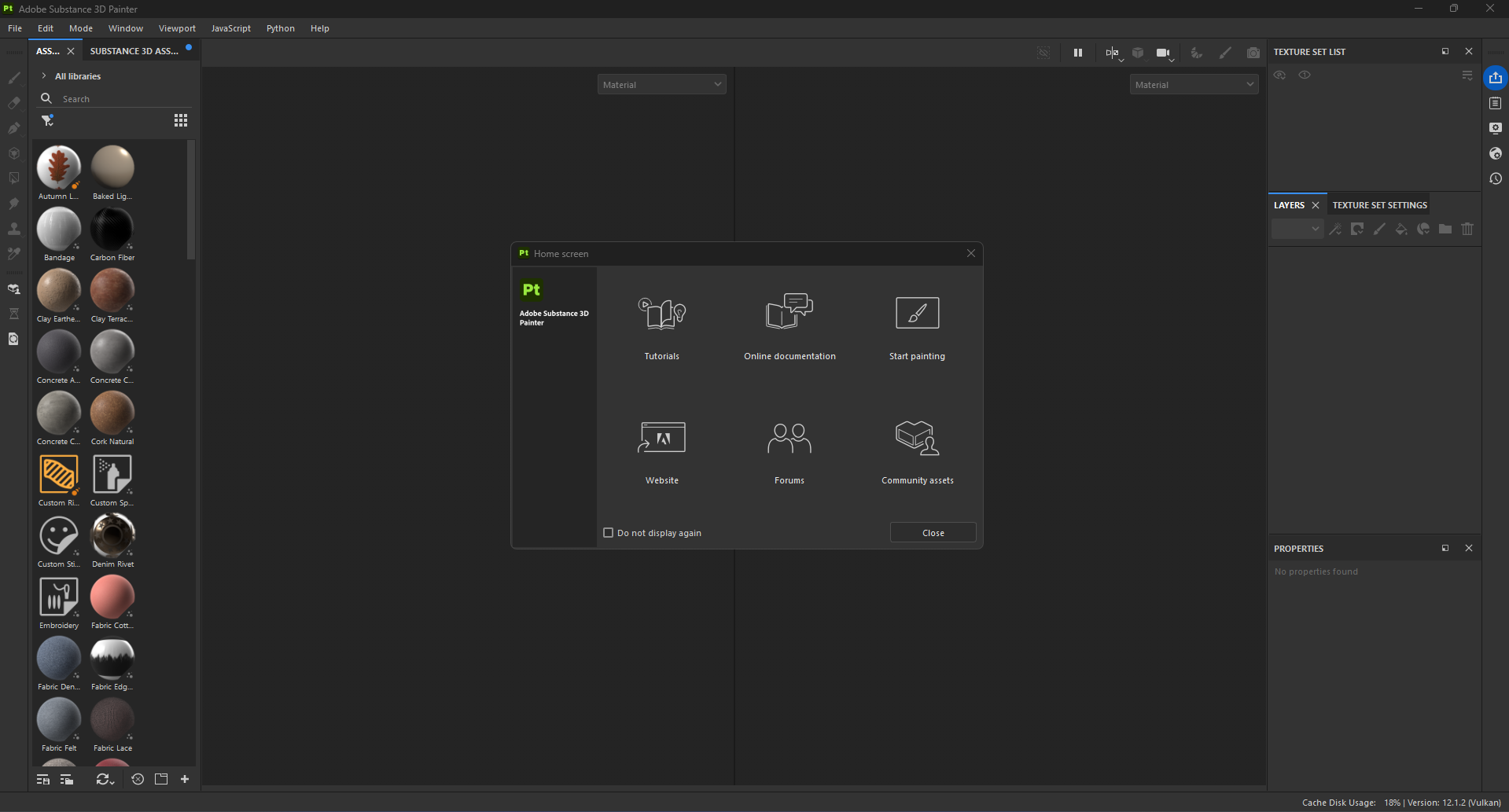Image resolution: width=1509 pixels, height=812 pixels.
Task: Open the Layers blending mode dropdown
Action: 1297,229
